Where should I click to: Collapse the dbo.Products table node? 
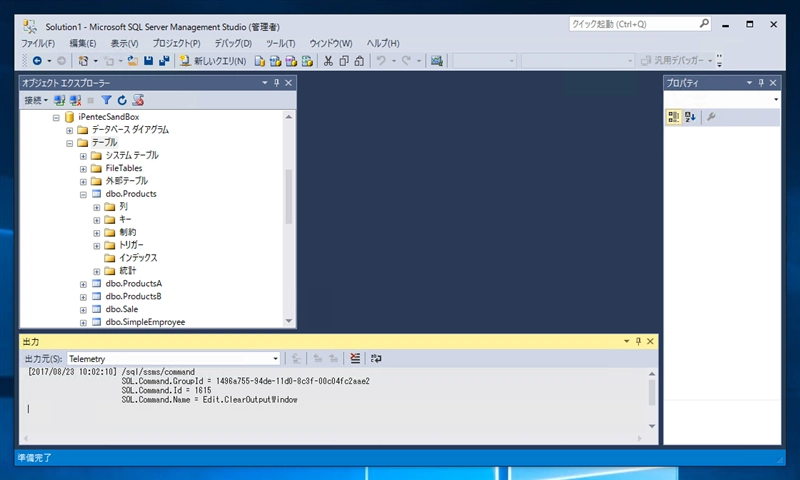(x=83, y=194)
